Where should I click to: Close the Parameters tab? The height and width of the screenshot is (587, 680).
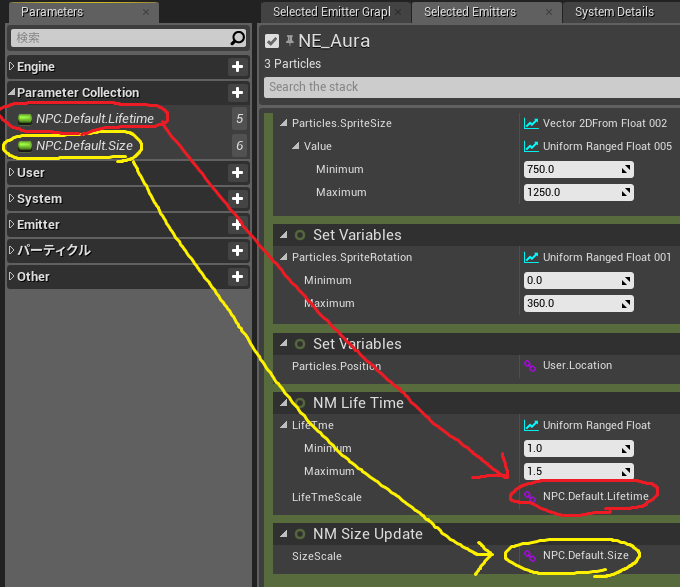coord(146,12)
